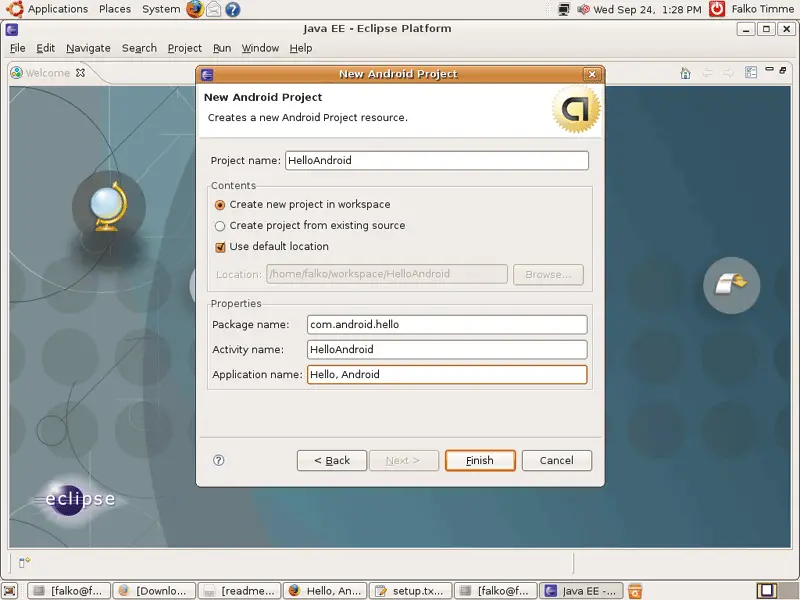Click the Show Desktop icon in bottom panel
The width and height of the screenshot is (800, 600).
pyautogui.click(x=10, y=591)
